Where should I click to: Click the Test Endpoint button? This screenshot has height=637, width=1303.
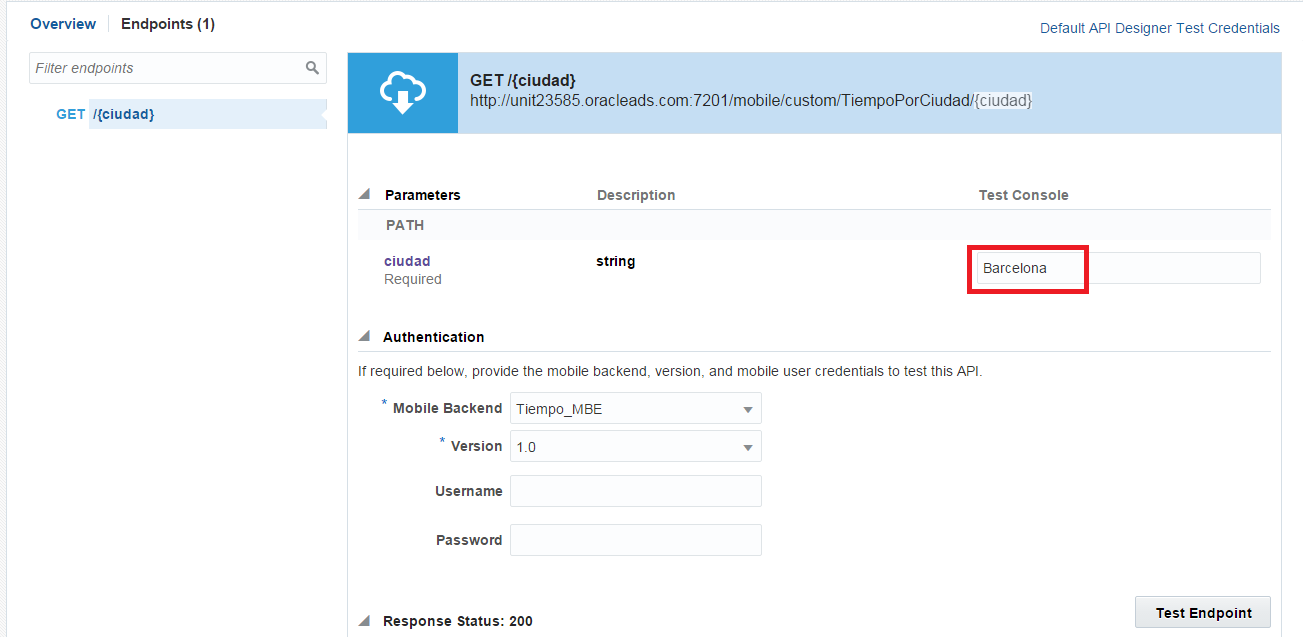click(1203, 613)
